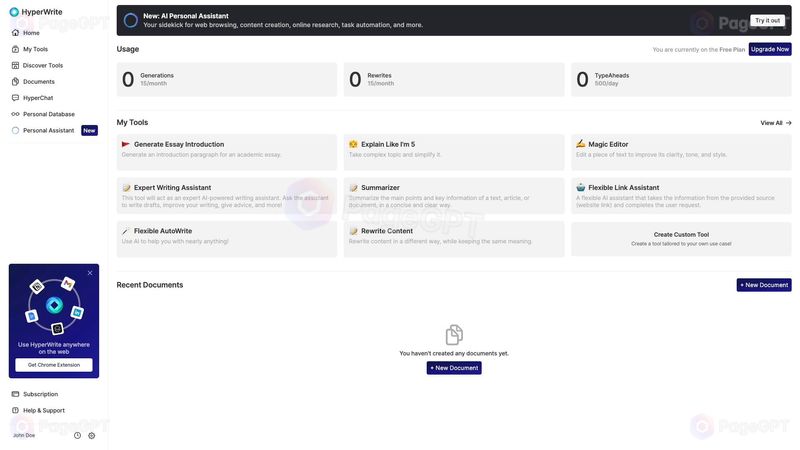Click the Flexible AutoWrite pen icon
This screenshot has height=450, width=800.
pos(126,231)
